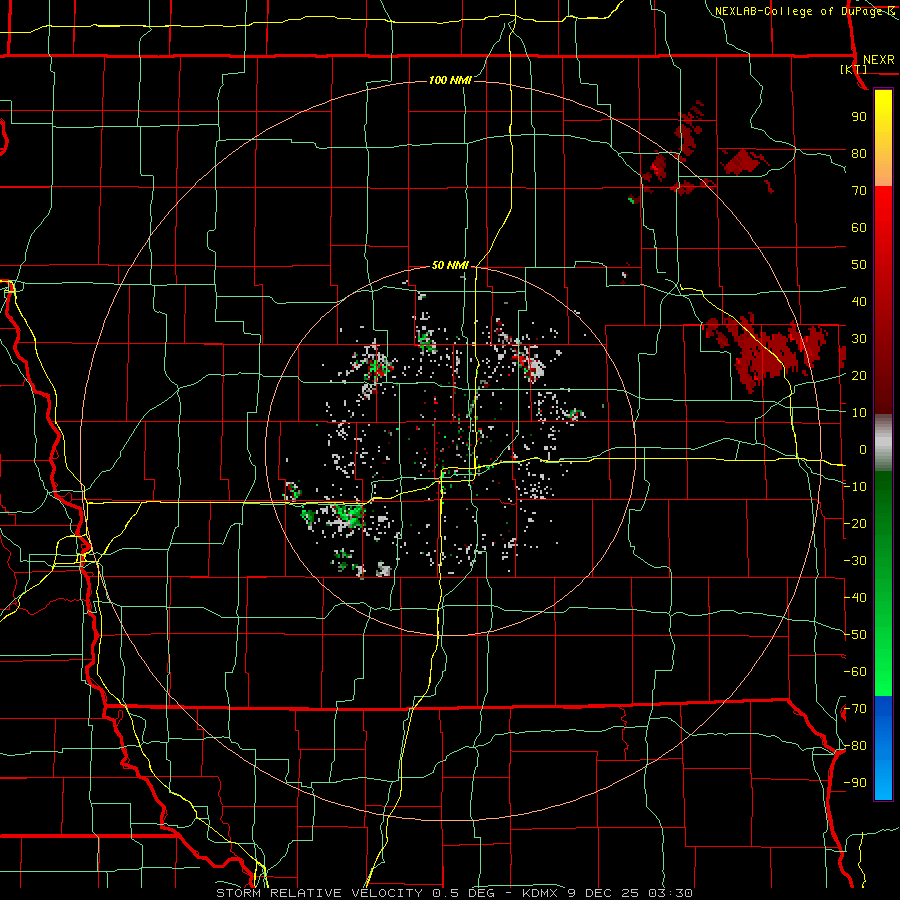
Task: Select the "10" value on the velocity scale
Action: pos(859,413)
